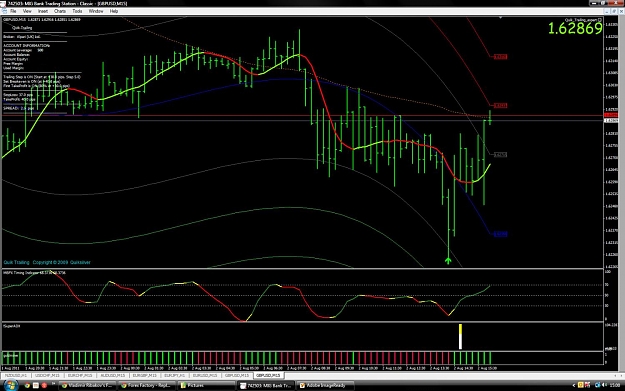Switch to Forex Factory Chrome taskbar window

click(147, 385)
